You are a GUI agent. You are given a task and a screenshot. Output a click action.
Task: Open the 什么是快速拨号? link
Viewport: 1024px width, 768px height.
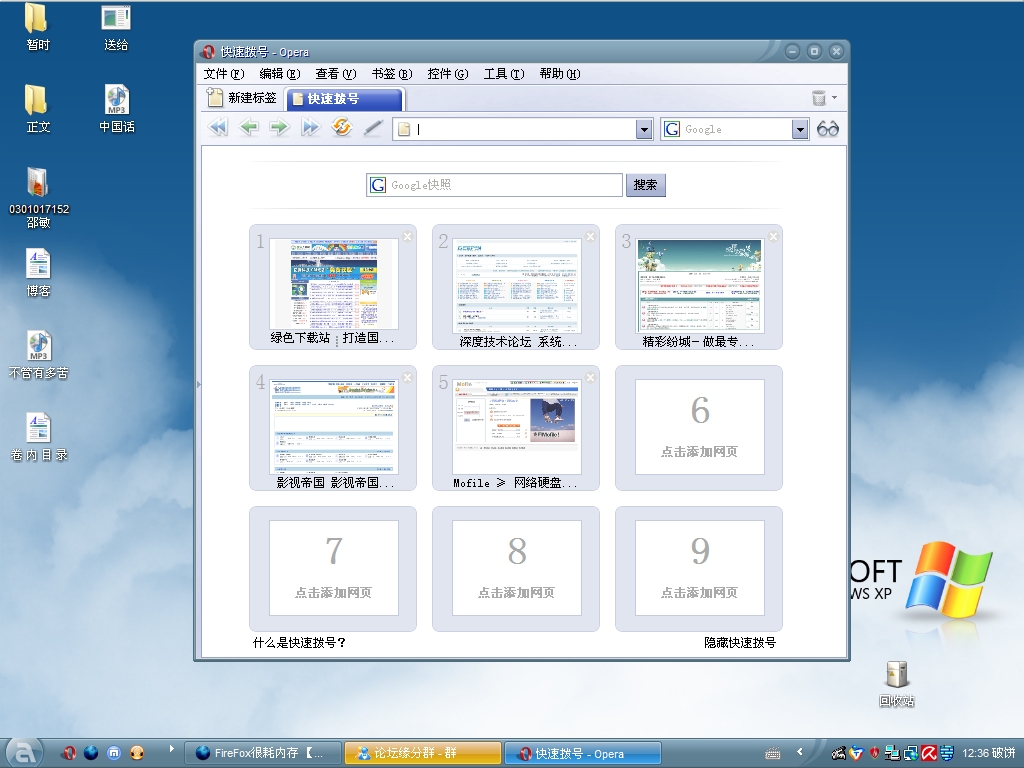coord(299,643)
